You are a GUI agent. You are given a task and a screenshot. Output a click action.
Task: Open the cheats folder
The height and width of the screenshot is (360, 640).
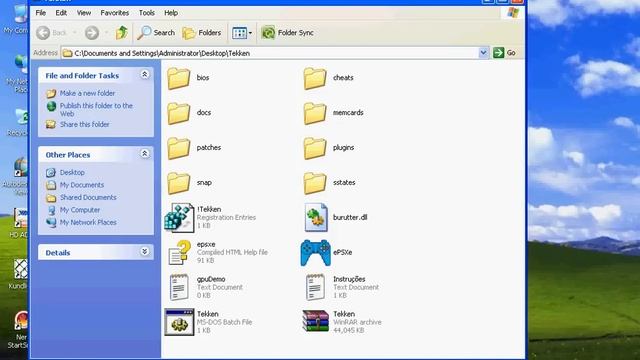click(x=329, y=78)
